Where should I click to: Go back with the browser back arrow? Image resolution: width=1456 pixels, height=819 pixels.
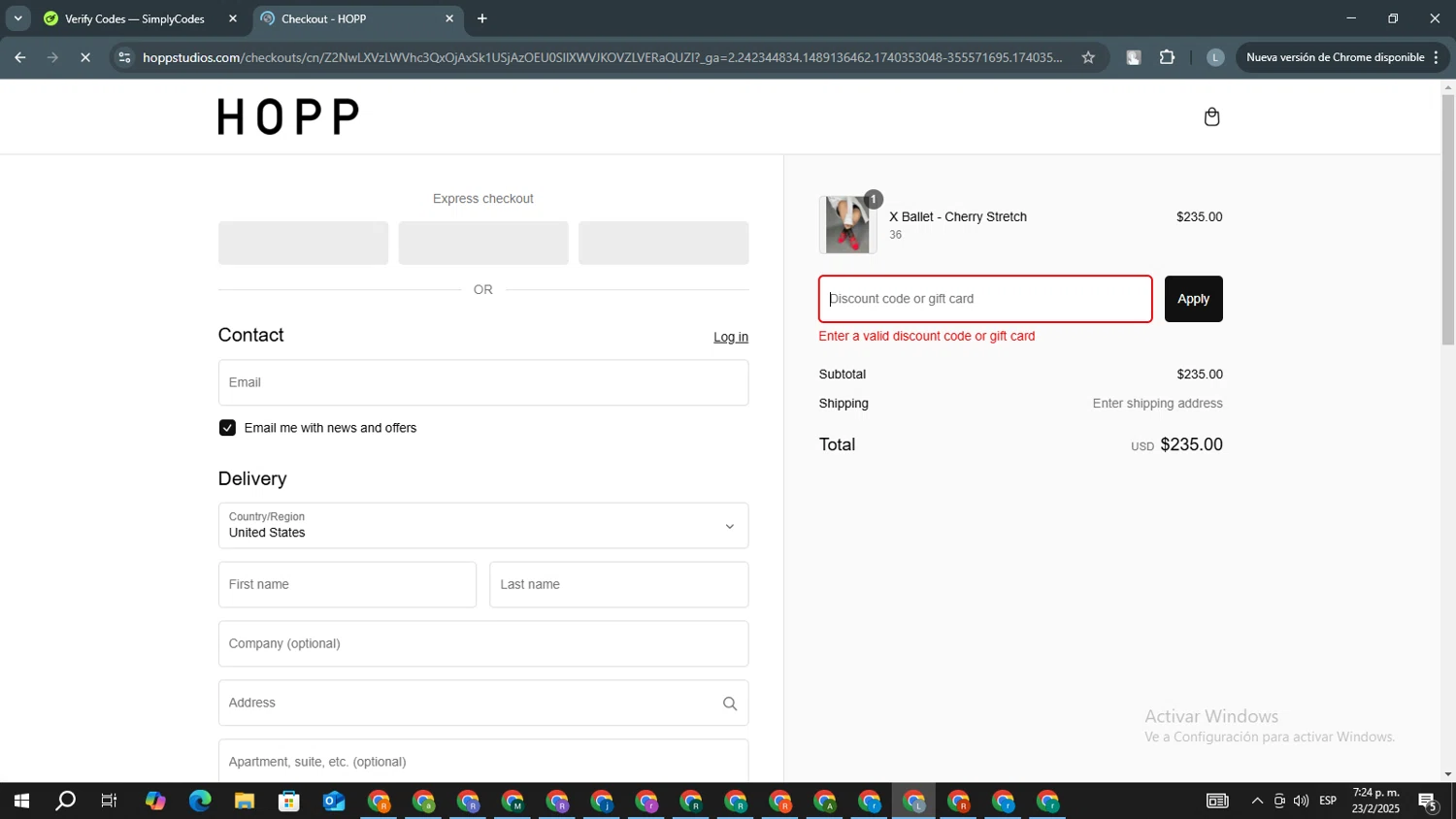tap(19, 57)
